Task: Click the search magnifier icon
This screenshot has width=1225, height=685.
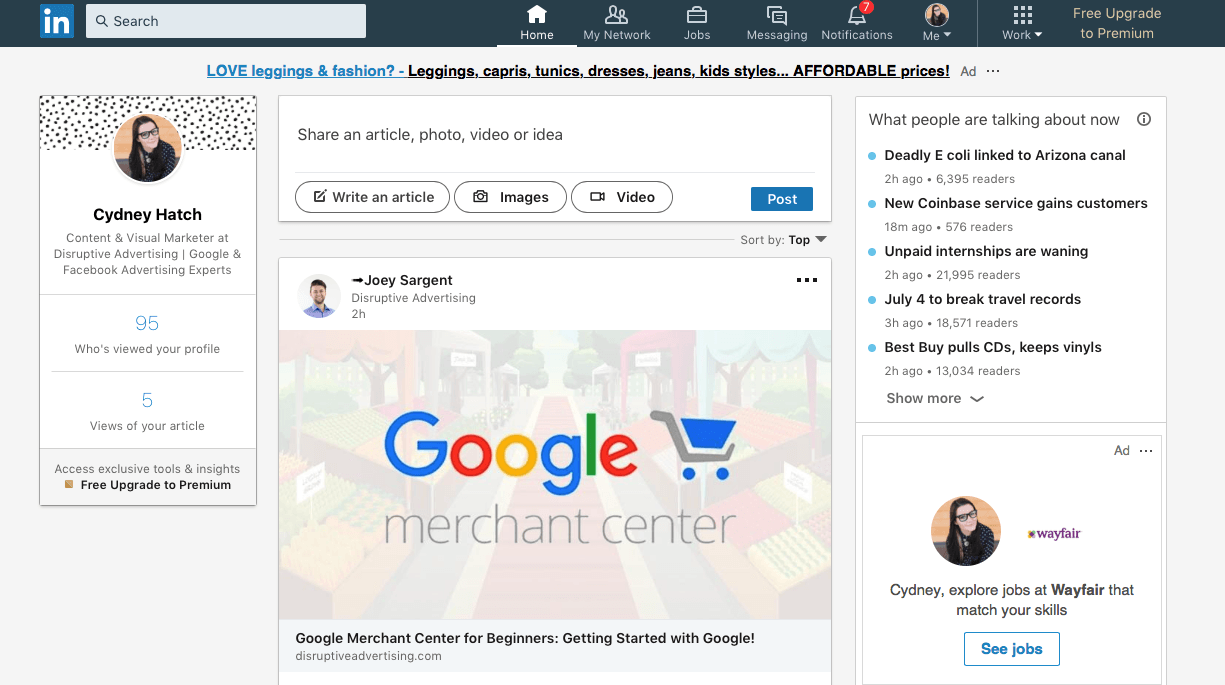Action: pyautogui.click(x=102, y=21)
